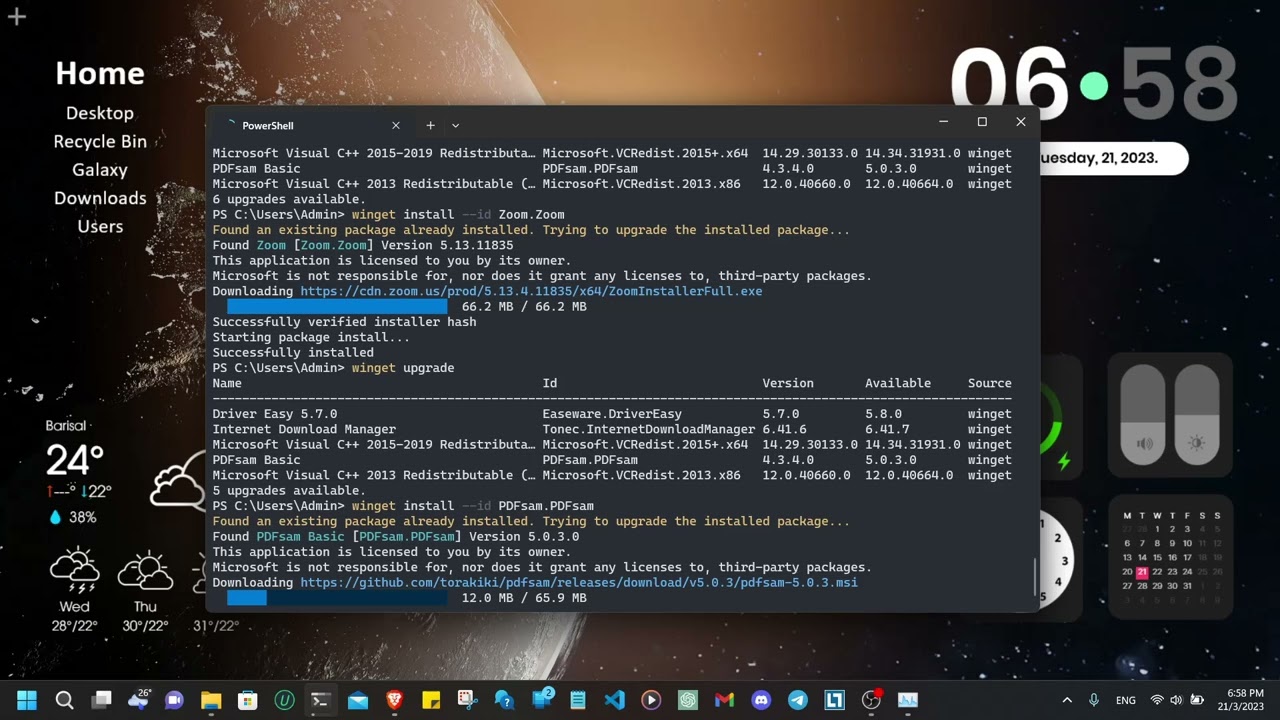Open the performance monitor taskbar icon

[908, 700]
